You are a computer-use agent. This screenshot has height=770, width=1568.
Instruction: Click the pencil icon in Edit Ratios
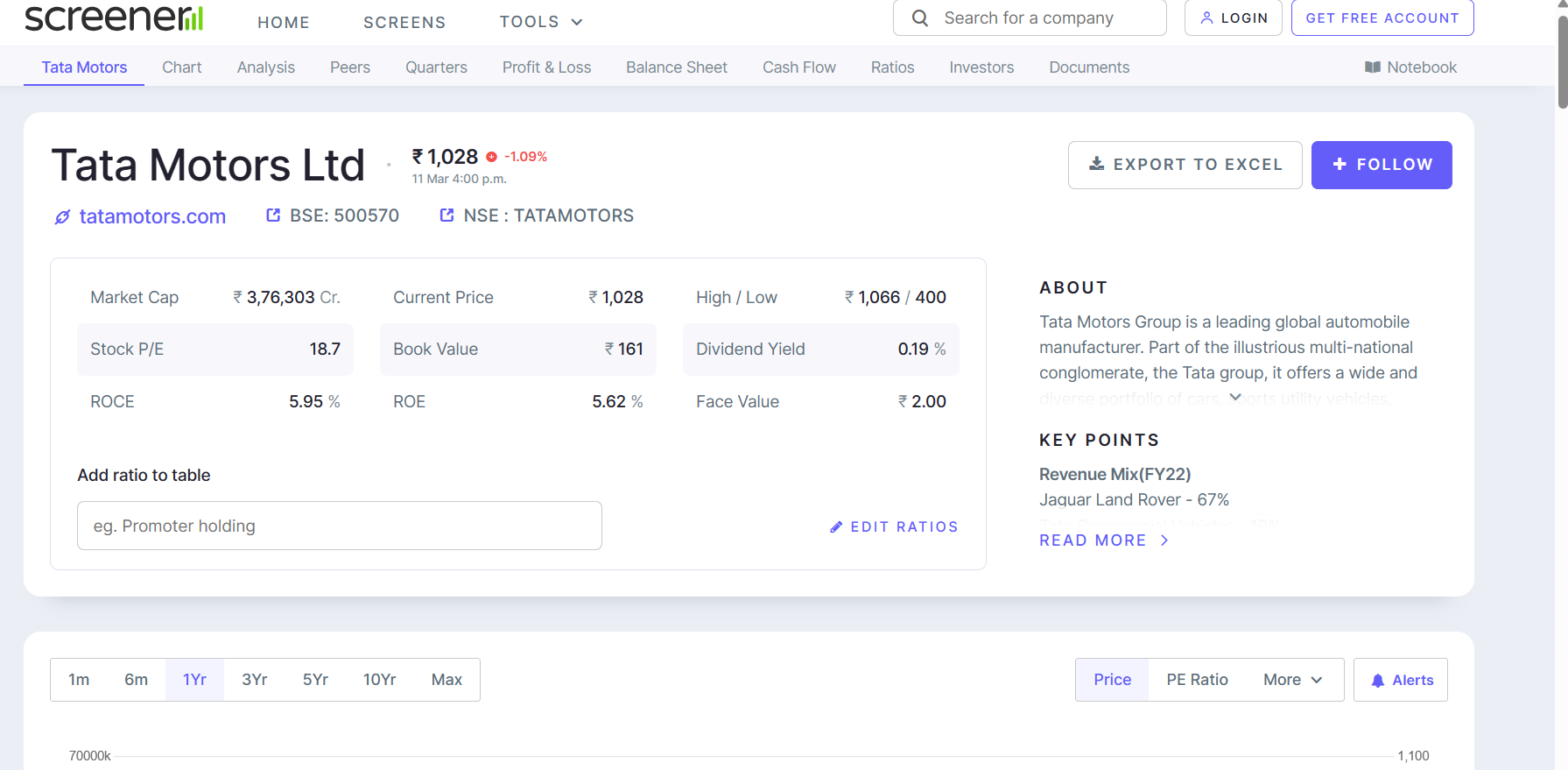[836, 526]
